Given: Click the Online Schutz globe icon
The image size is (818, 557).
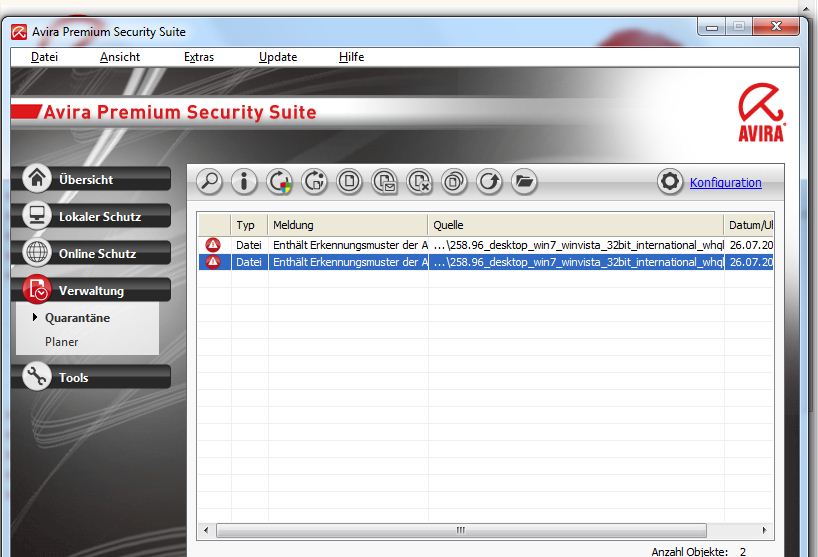Looking at the screenshot, I should pos(37,252).
